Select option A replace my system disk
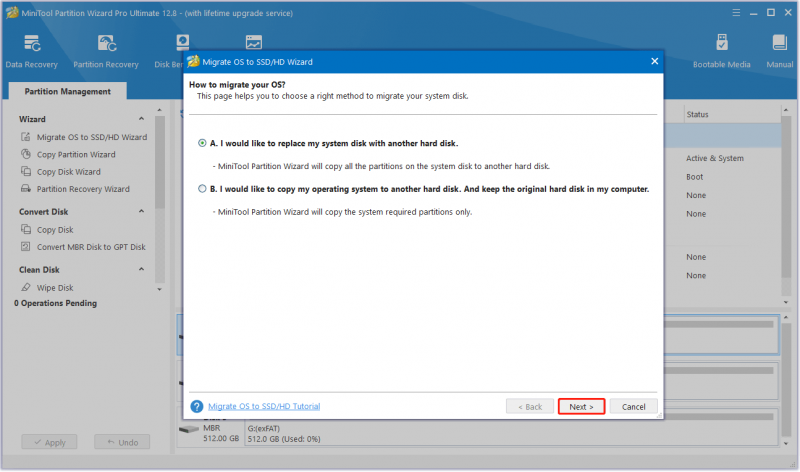Image resolution: width=800 pixels, height=472 pixels. 202,143
